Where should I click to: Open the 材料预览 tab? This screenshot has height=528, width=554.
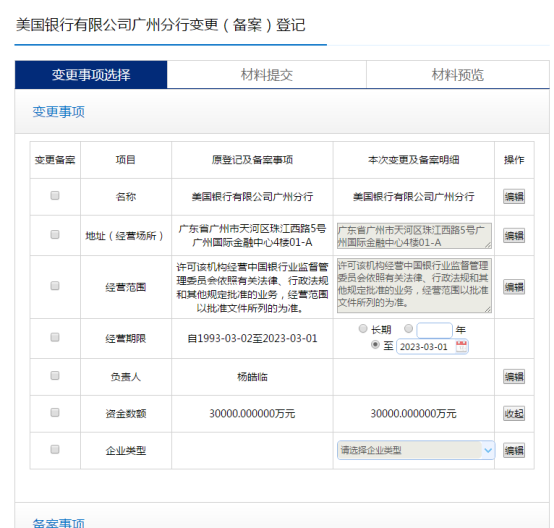coord(458,75)
